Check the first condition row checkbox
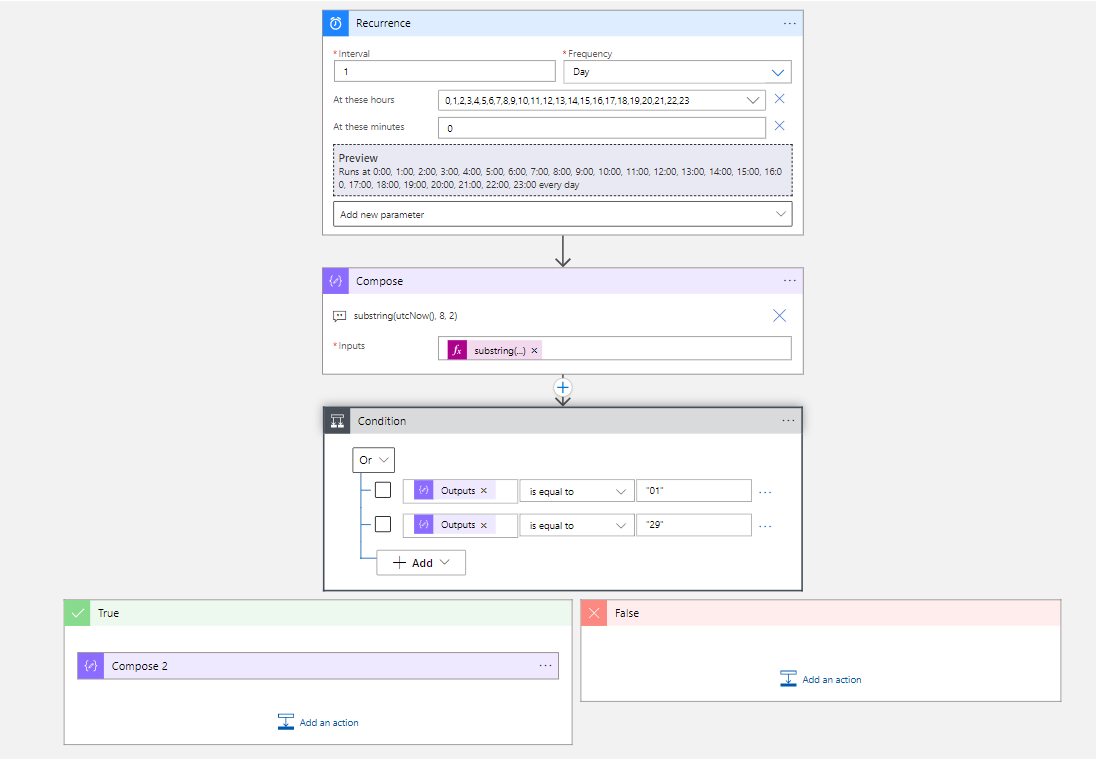The width and height of the screenshot is (1096, 759). click(383, 490)
